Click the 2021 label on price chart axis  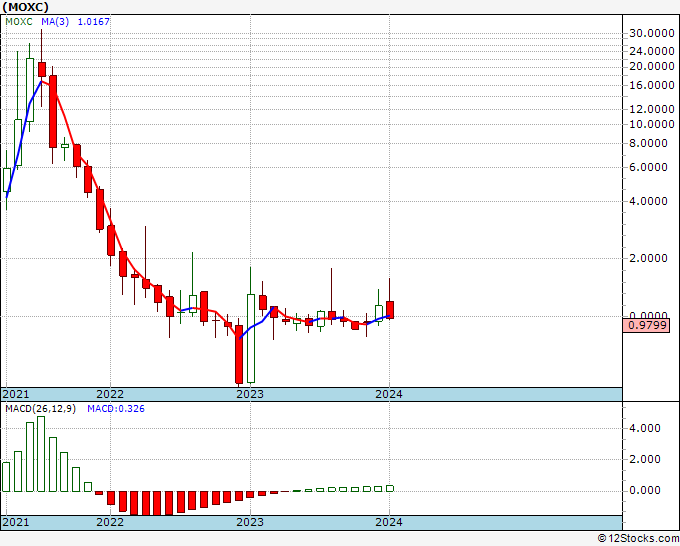tap(16, 394)
